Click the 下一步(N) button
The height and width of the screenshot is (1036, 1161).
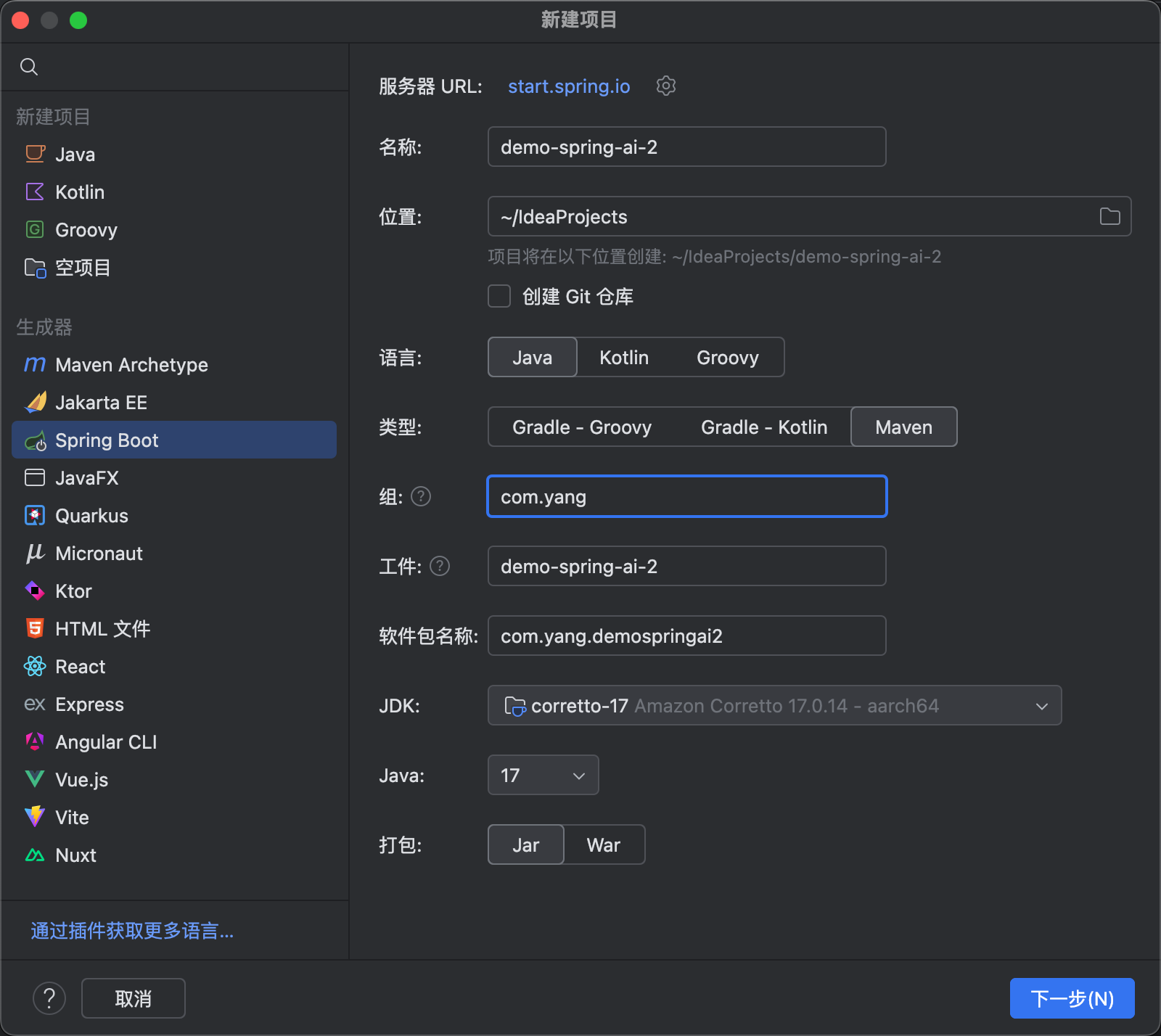click(x=1072, y=998)
